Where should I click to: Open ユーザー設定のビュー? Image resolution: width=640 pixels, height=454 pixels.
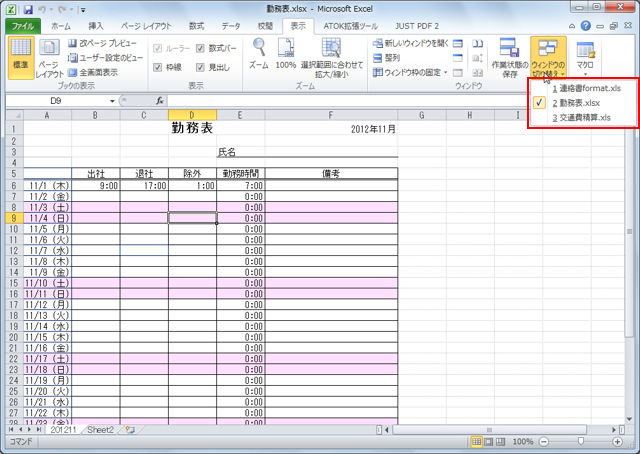tap(105, 58)
